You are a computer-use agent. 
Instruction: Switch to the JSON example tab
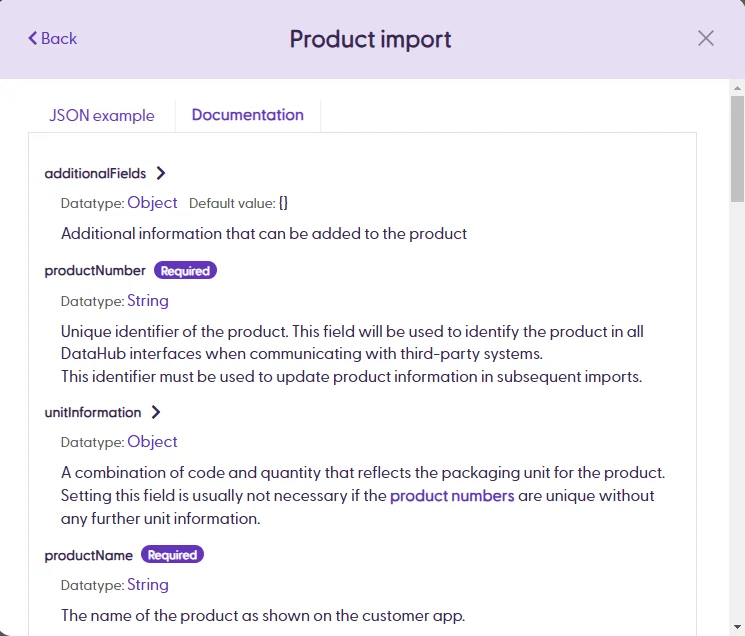[102, 115]
